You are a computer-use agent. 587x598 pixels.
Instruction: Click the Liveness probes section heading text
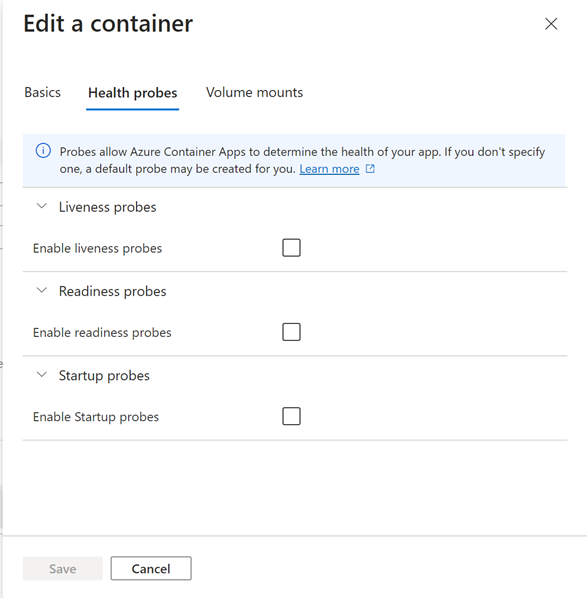[108, 207]
